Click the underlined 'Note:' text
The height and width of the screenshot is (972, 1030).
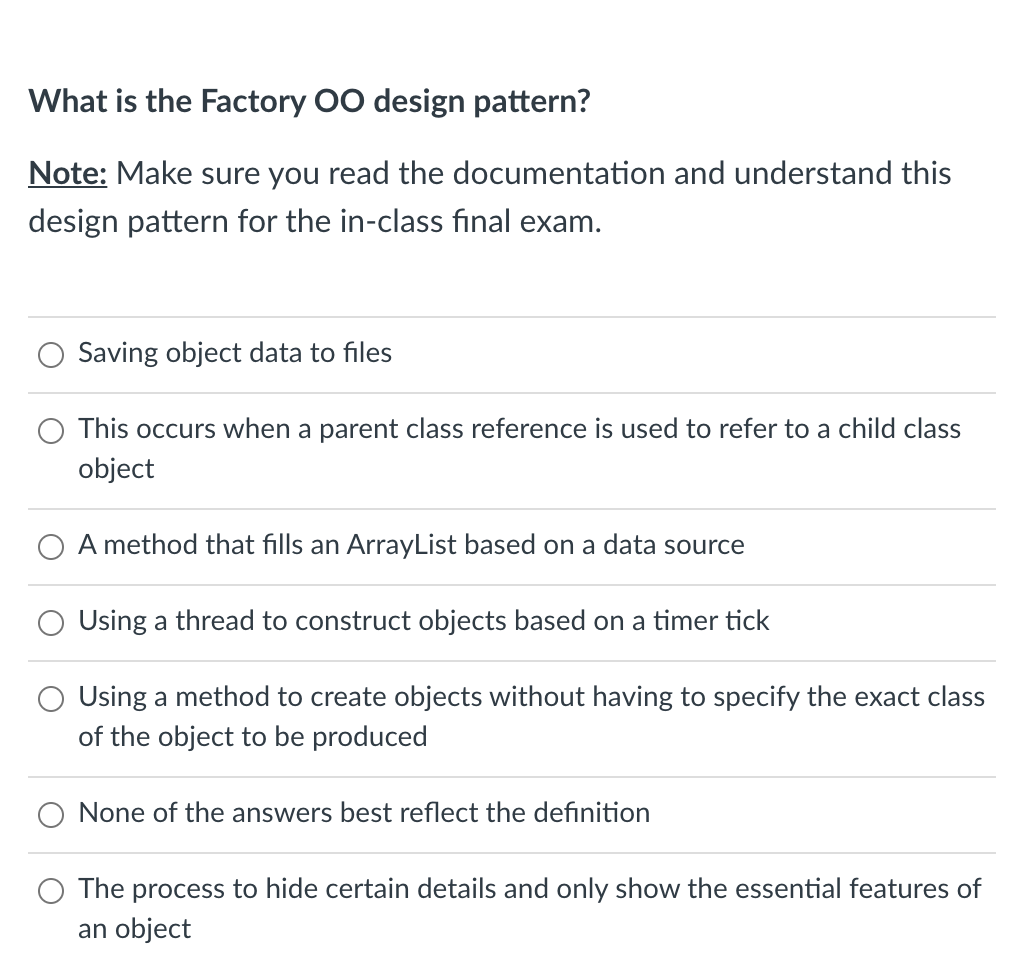[x=67, y=173]
